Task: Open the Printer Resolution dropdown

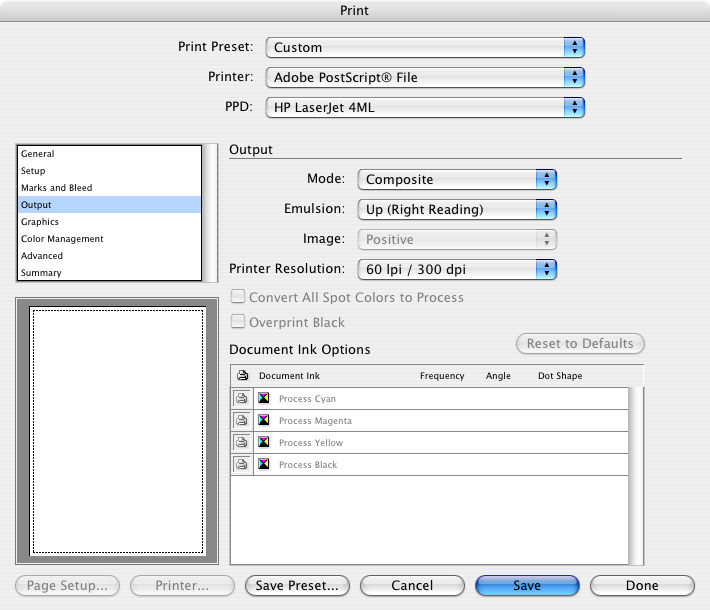Action: [x=457, y=269]
